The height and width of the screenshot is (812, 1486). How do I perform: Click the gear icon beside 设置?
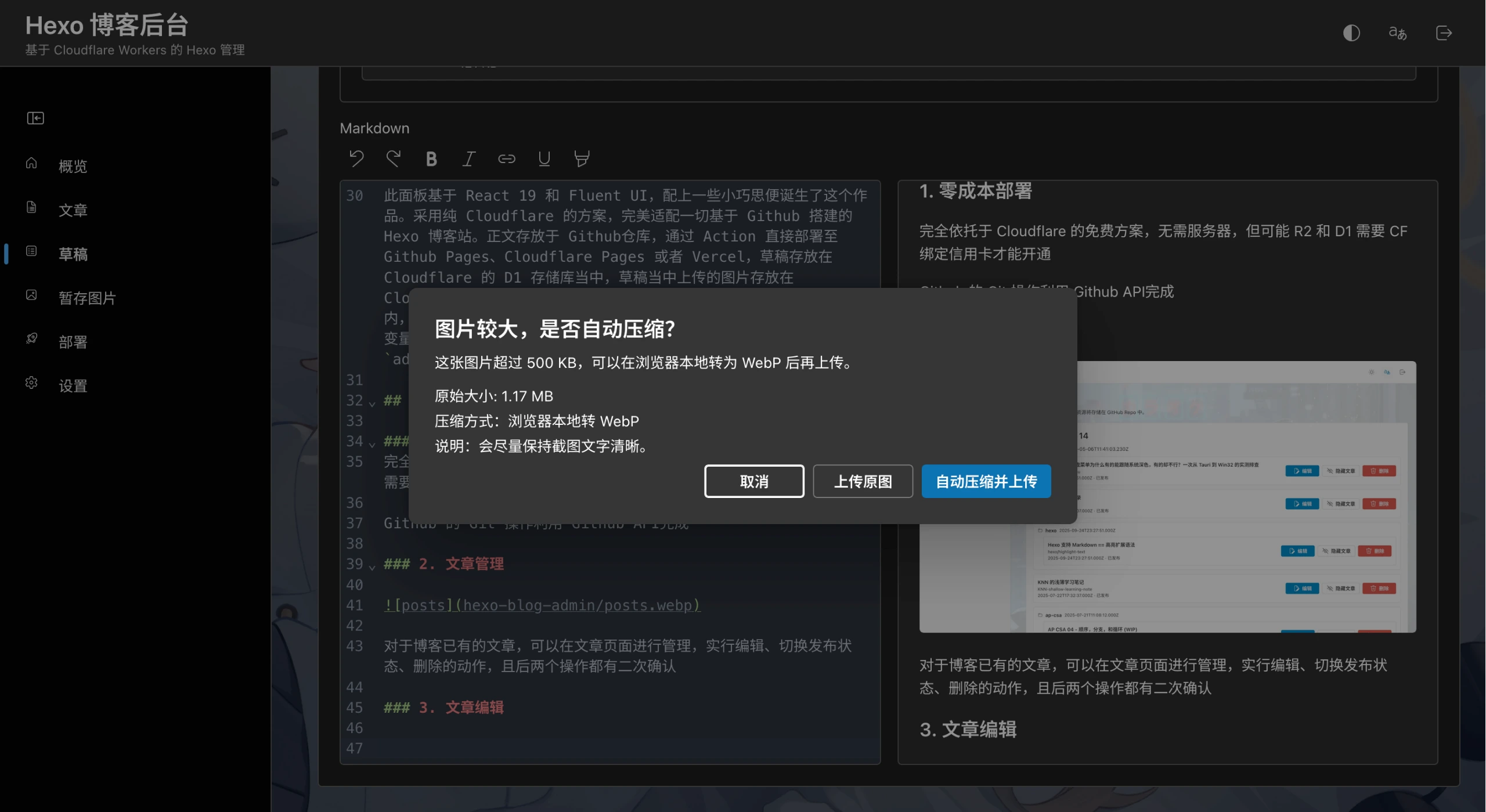(31, 383)
